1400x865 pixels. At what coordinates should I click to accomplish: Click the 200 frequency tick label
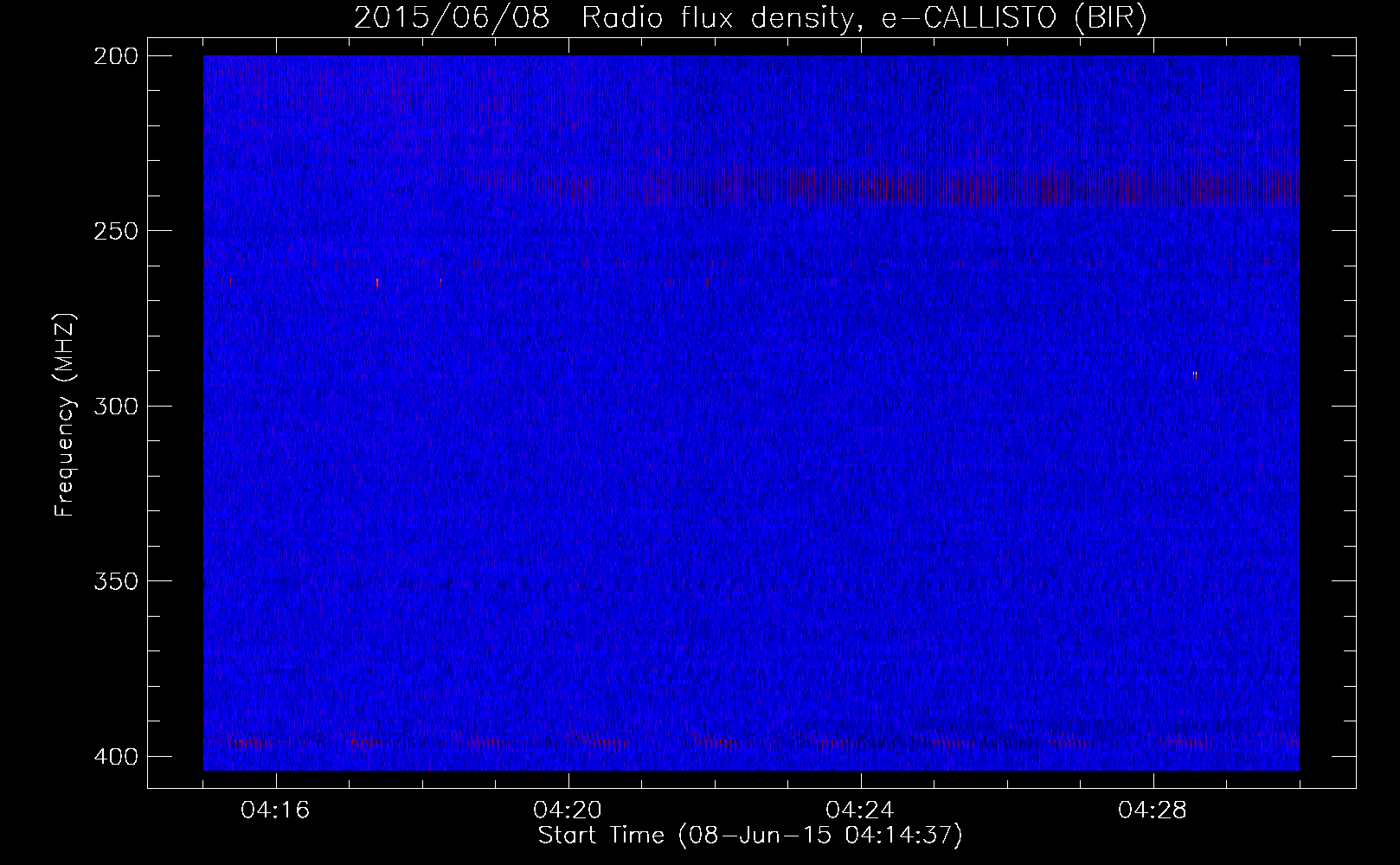115,56
